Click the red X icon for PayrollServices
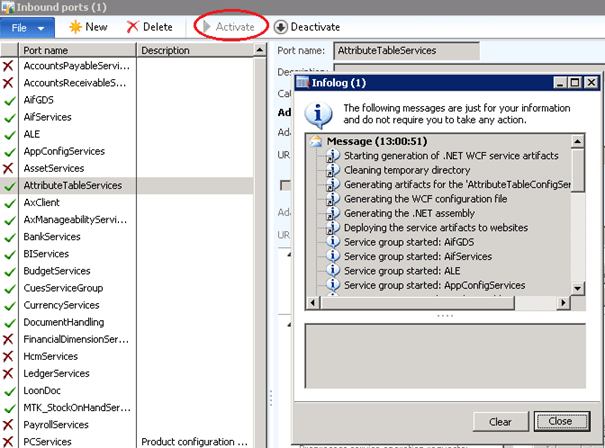The image size is (605, 448). [x=8, y=425]
